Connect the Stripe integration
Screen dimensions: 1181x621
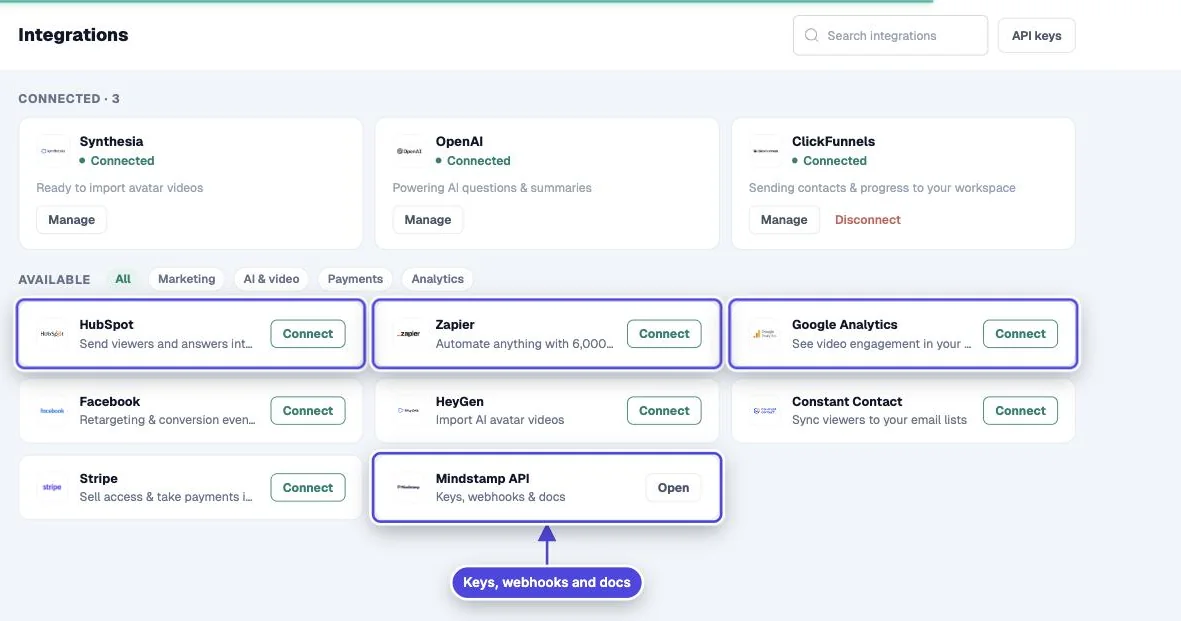coord(308,488)
